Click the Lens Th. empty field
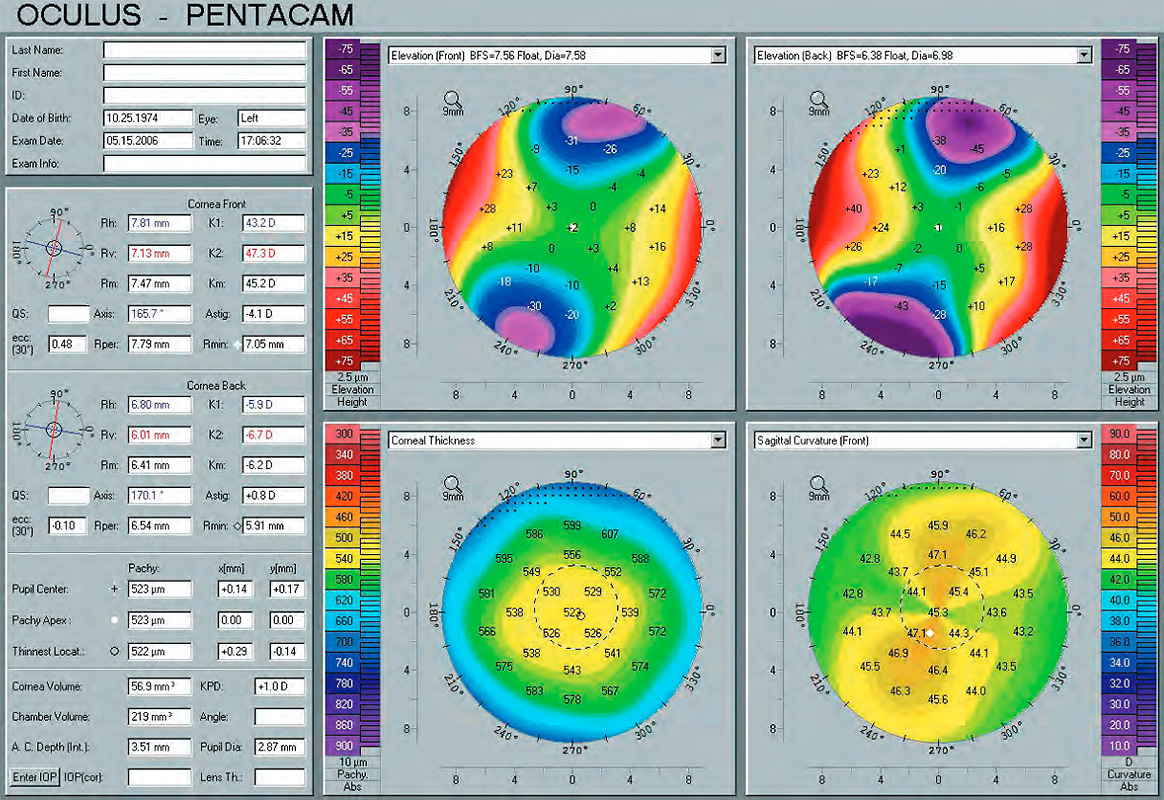1164x800 pixels. click(x=279, y=777)
